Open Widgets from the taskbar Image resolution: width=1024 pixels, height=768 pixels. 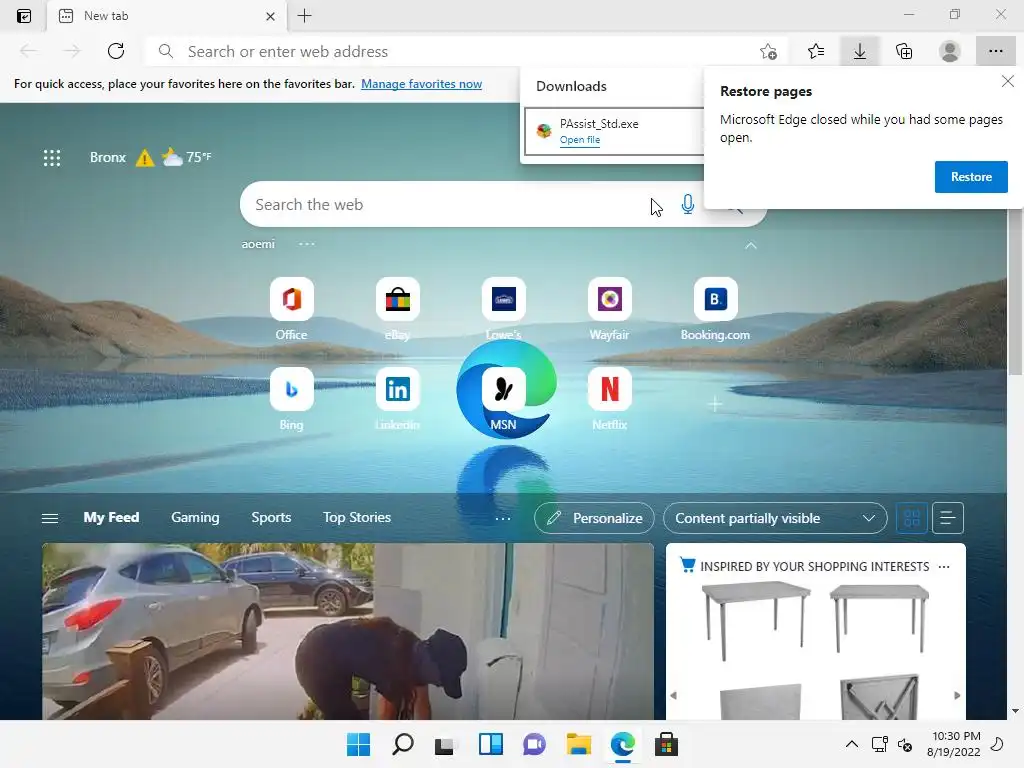pyautogui.click(x=490, y=744)
